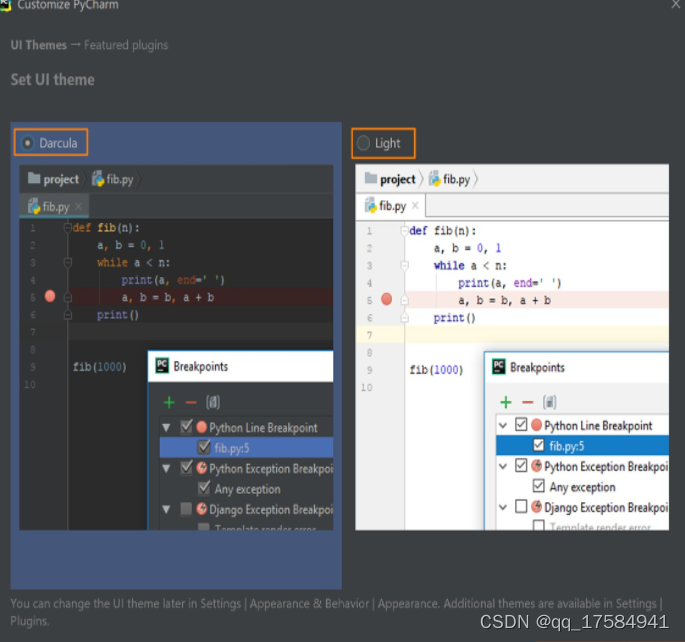
Task: Collapse Python Exception Breakpoint node in Darcula preview
Action: point(166,468)
